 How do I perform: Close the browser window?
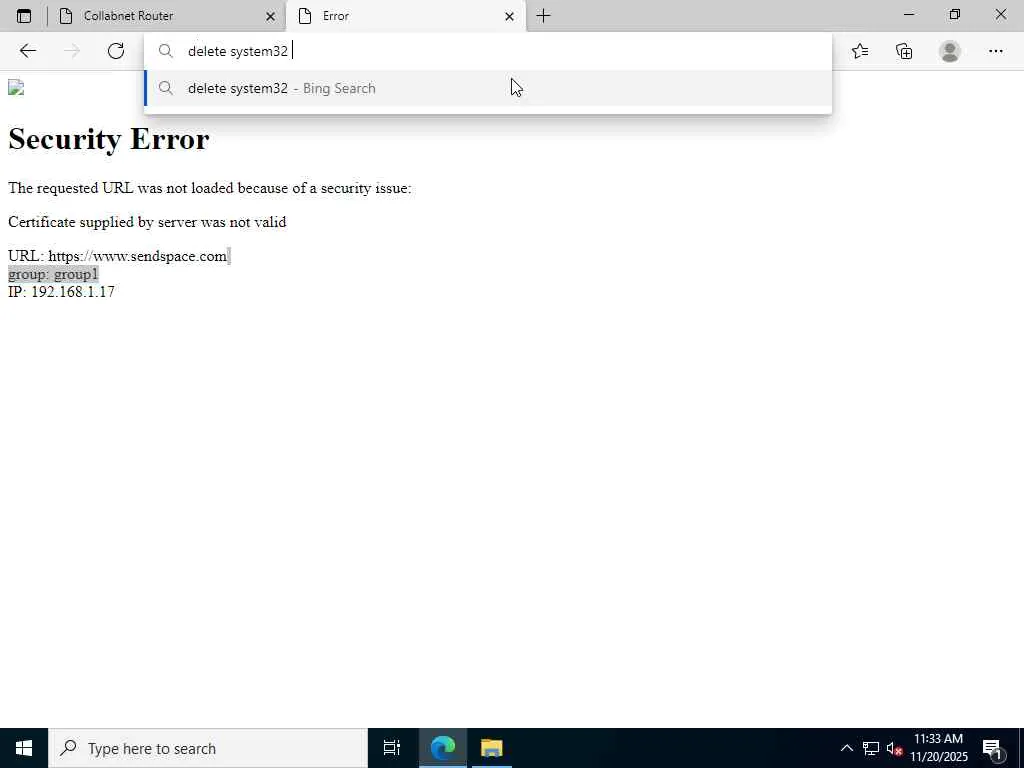[1000, 14]
